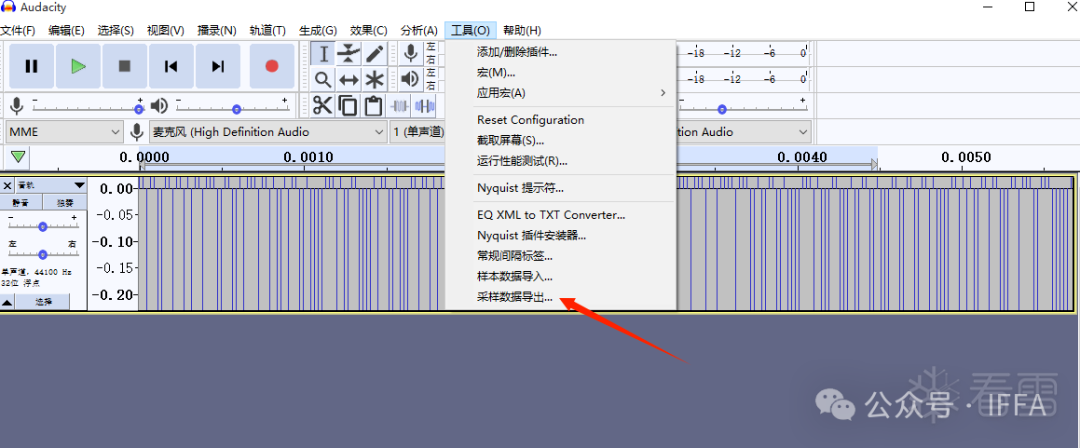Click the Copy icon in the edit toolbar
The height and width of the screenshot is (448, 1080).
(349, 105)
